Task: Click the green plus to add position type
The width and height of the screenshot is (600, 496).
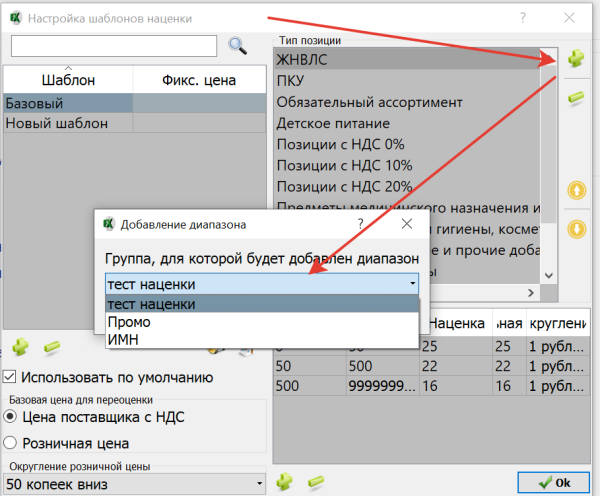Action: point(575,60)
